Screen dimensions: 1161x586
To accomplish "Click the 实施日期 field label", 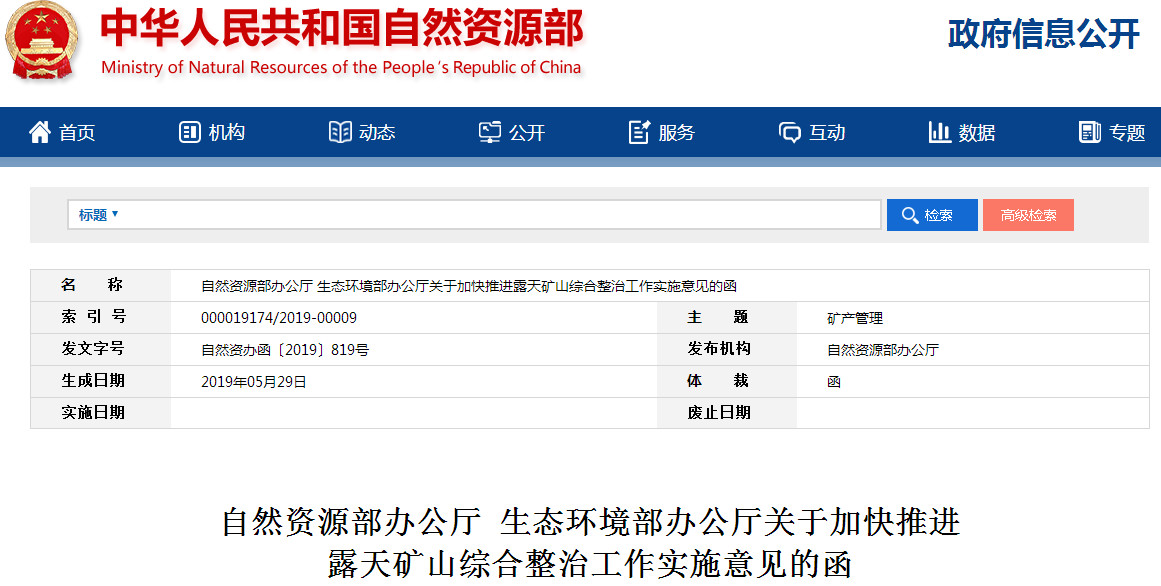I will pyautogui.click(x=93, y=412).
